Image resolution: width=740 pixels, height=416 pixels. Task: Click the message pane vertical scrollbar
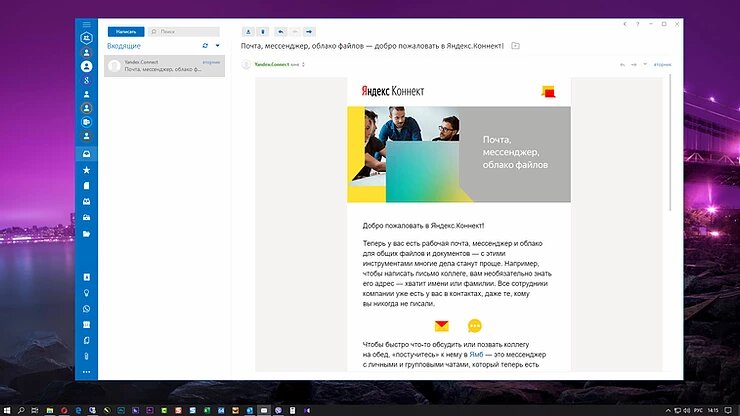(670, 143)
